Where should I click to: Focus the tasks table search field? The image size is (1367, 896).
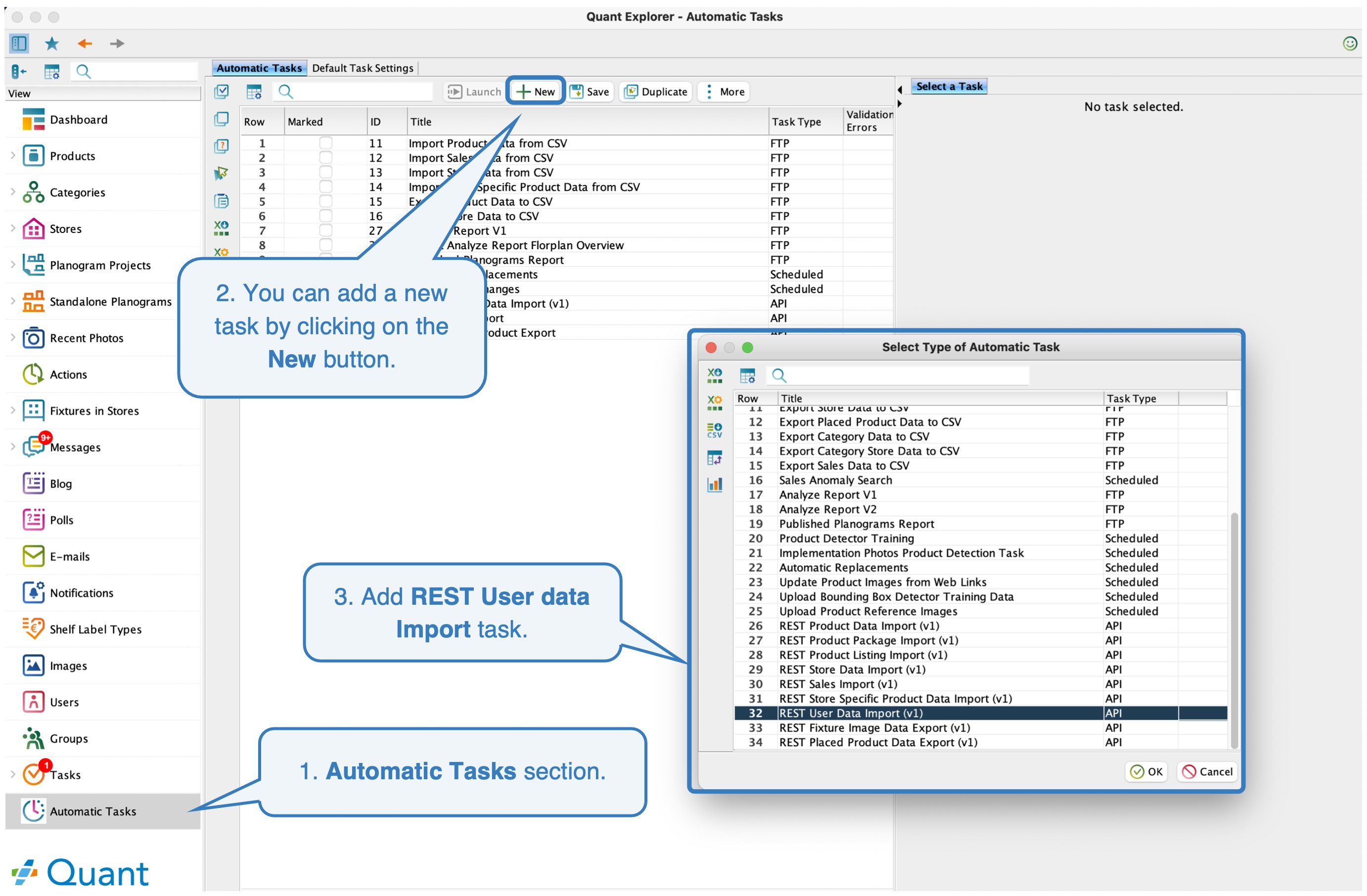point(353,91)
